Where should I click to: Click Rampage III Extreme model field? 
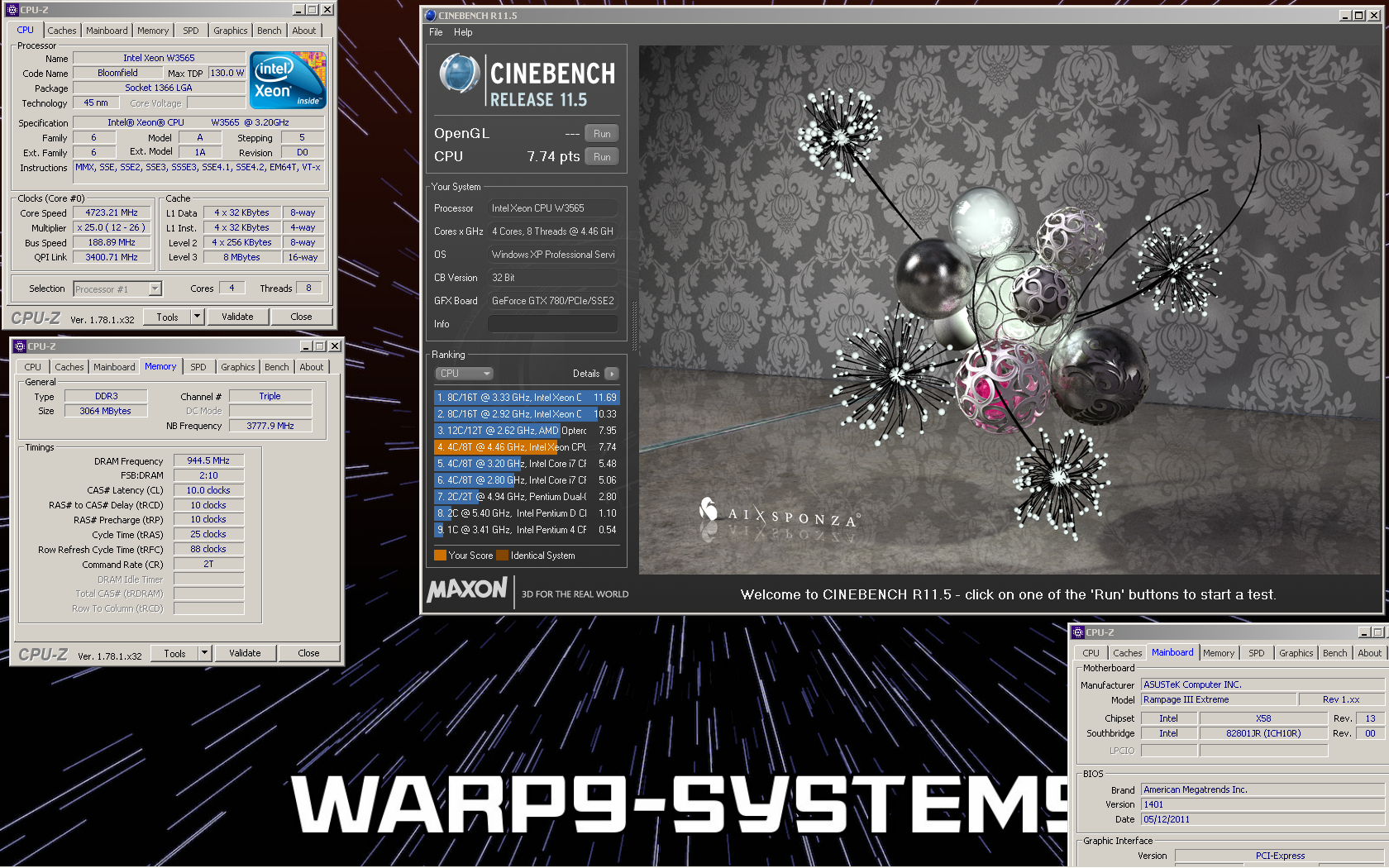tap(1219, 699)
